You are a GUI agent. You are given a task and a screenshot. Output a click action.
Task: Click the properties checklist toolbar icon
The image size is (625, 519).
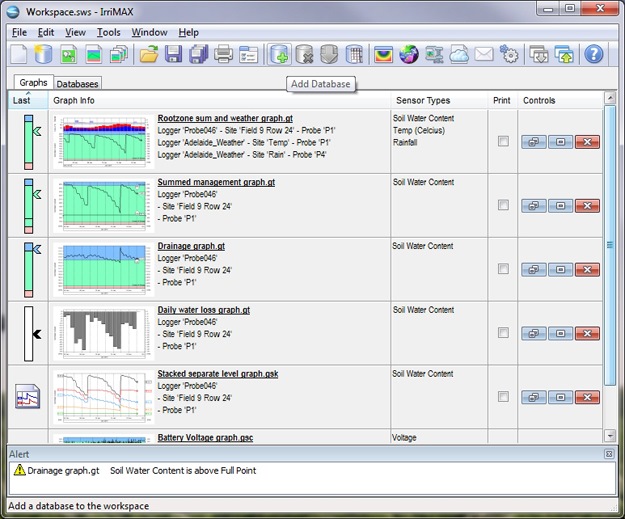(x=248, y=54)
